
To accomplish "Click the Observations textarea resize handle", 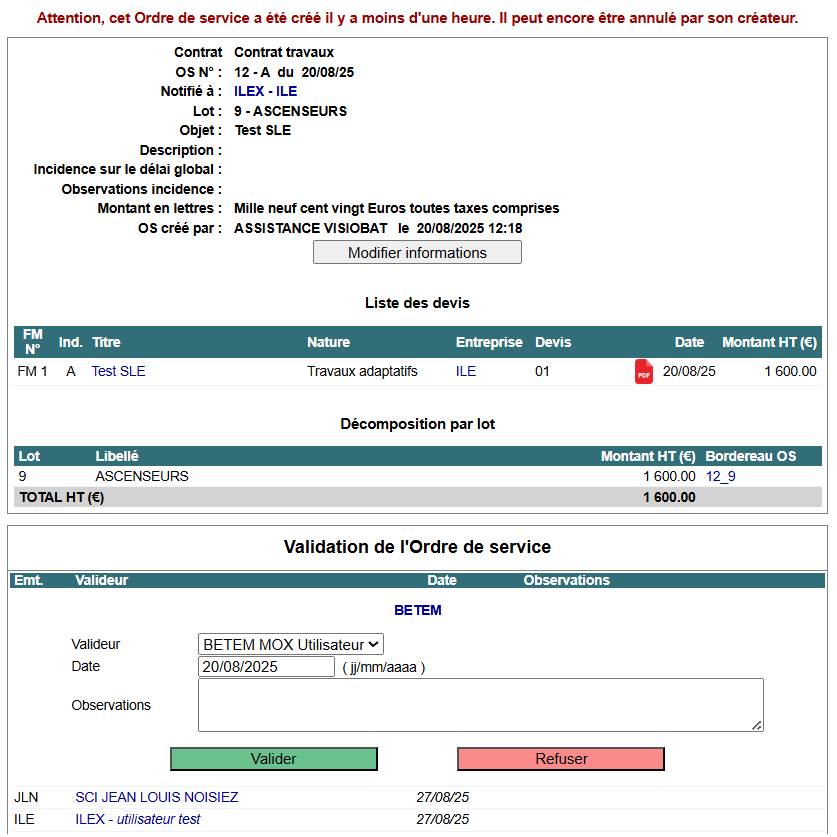I will [757, 725].
